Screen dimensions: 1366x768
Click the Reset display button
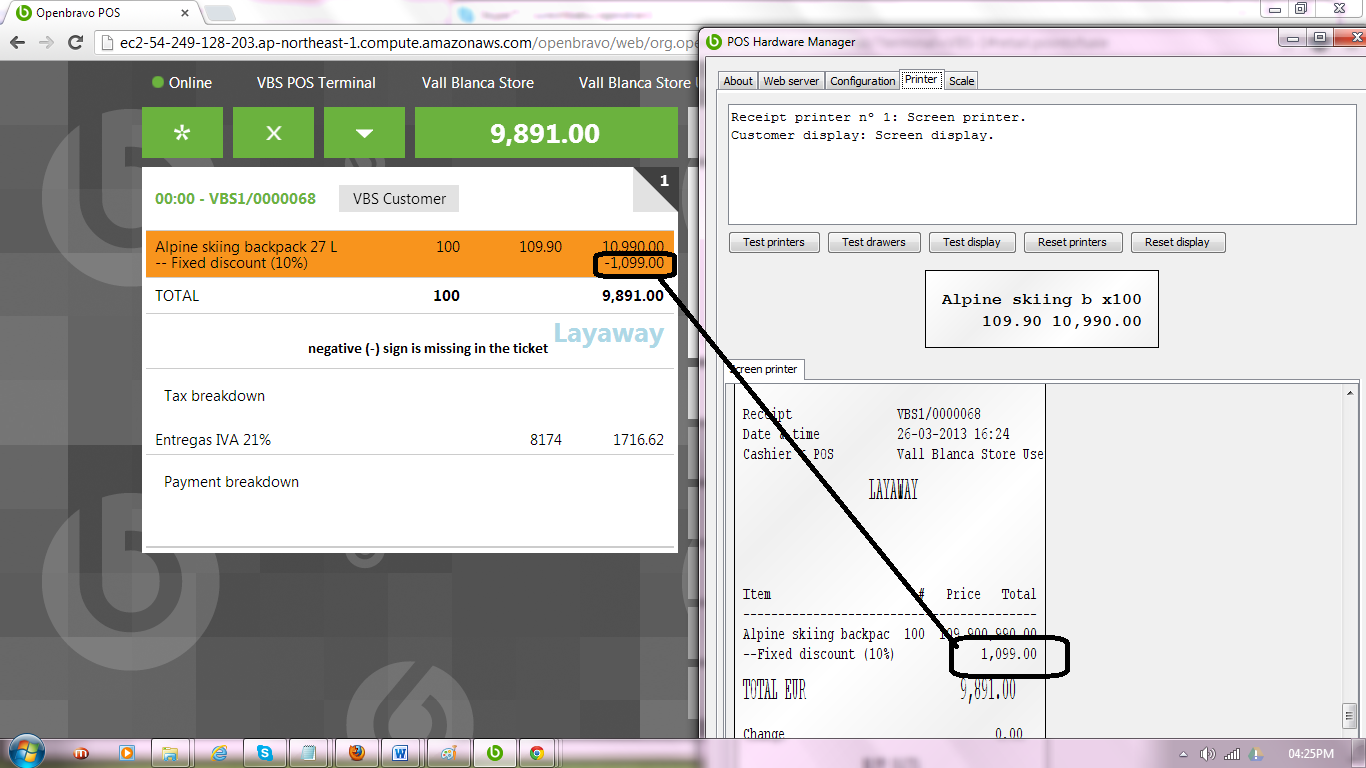[1177, 242]
